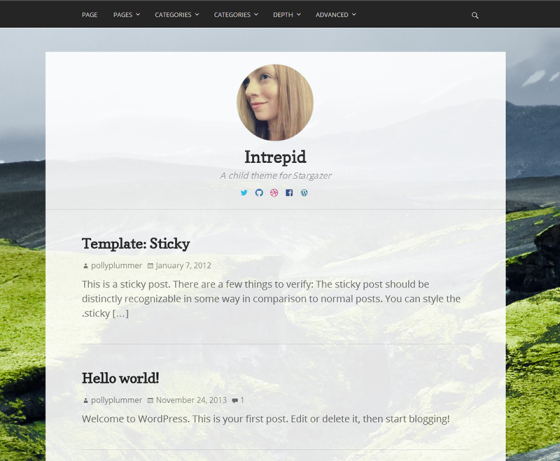
Task: Visit the Intrepid site title link
Action: [x=275, y=157]
